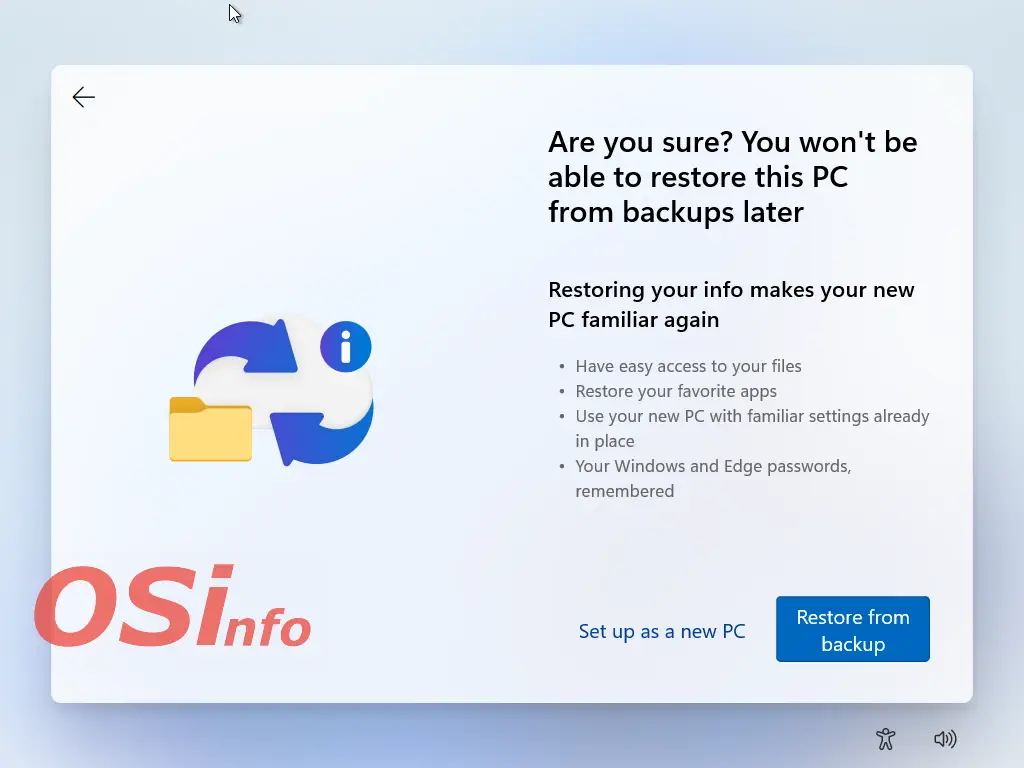This screenshot has height=768, width=1024.
Task: Click the lower blue sync arrow graphic
Action: coord(330,432)
